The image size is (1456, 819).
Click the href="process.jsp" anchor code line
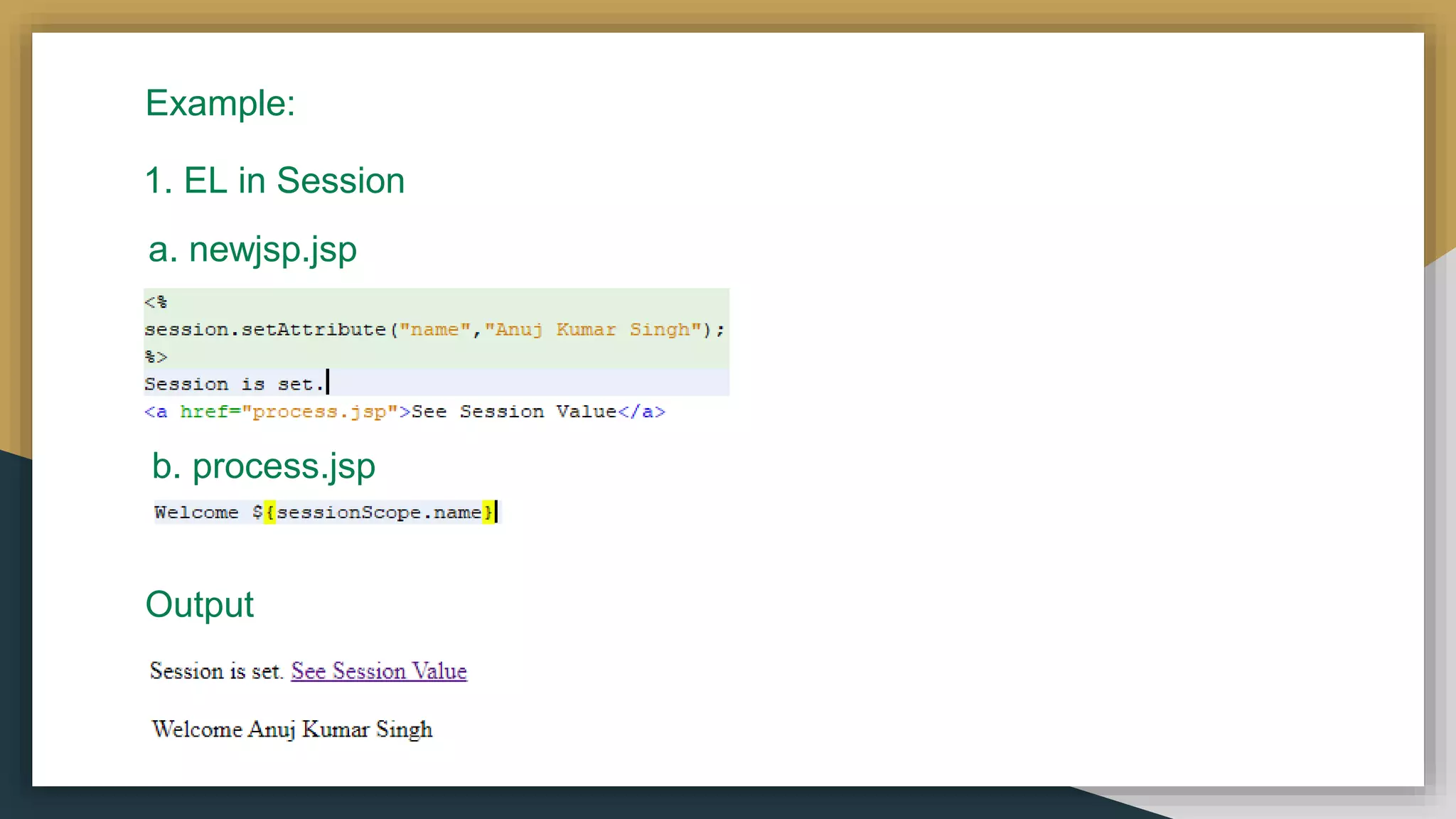tap(405, 412)
